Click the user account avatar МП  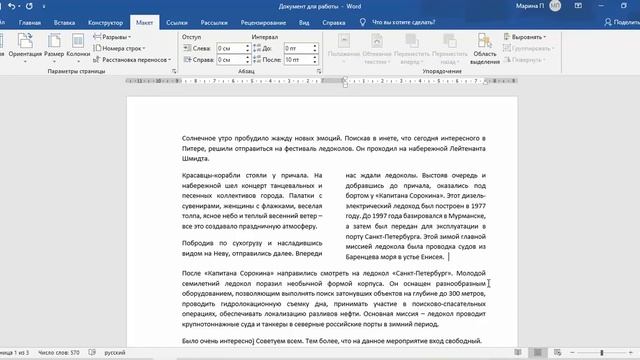[x=555, y=6]
